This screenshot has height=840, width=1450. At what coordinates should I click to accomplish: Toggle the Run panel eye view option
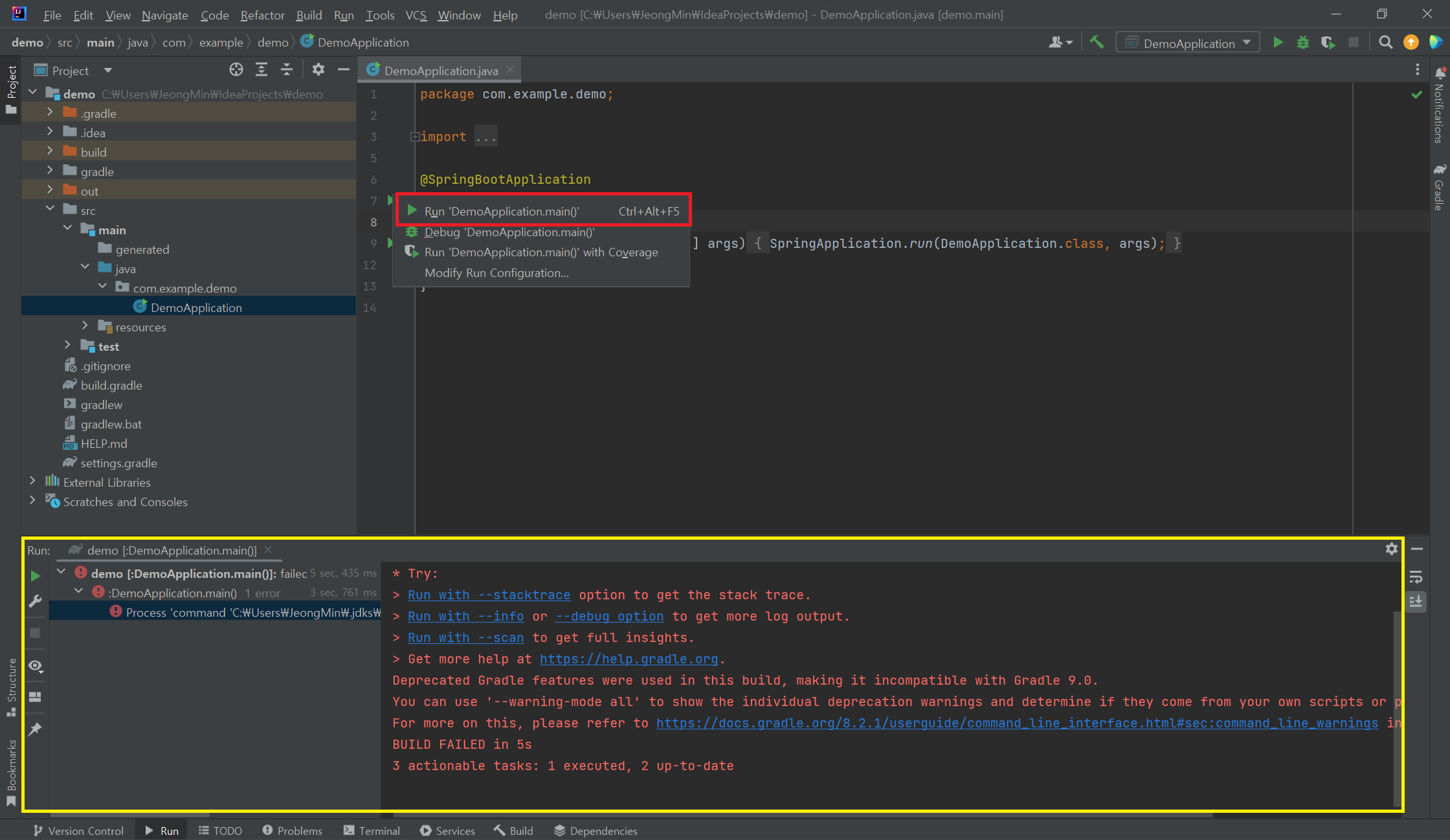[x=36, y=666]
